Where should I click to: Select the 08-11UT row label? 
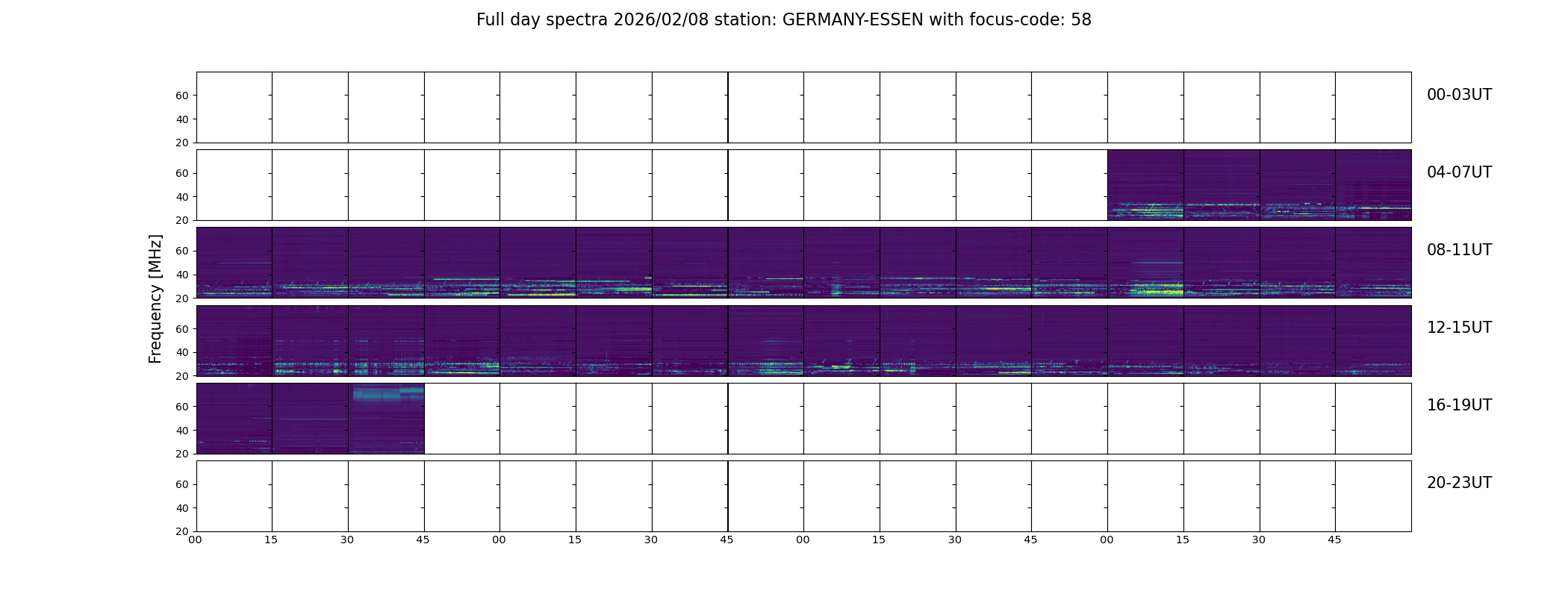(x=1459, y=250)
